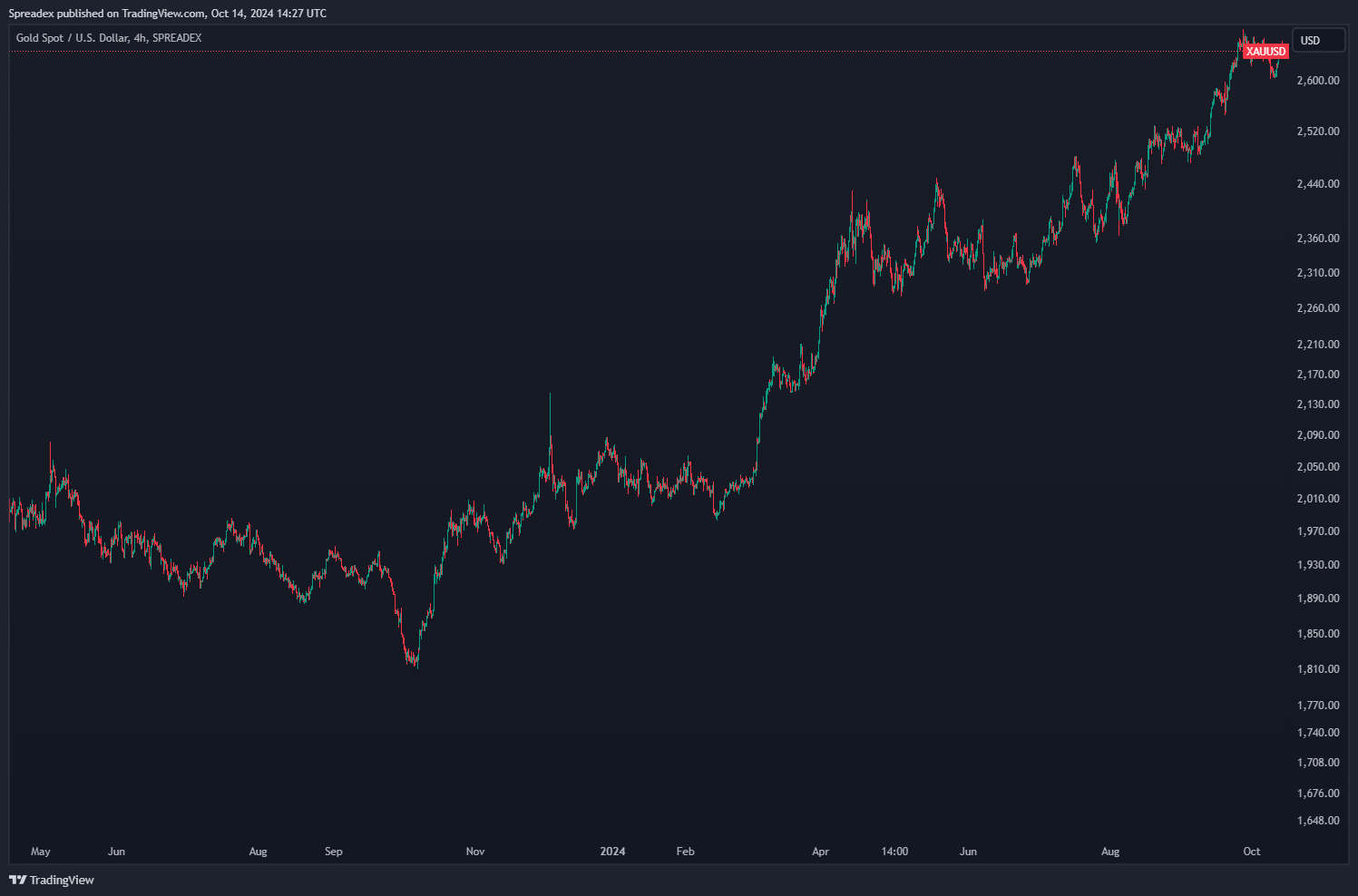This screenshot has width=1358, height=896.
Task: Click the 2,520.00 price axis label
Action: point(1318,131)
